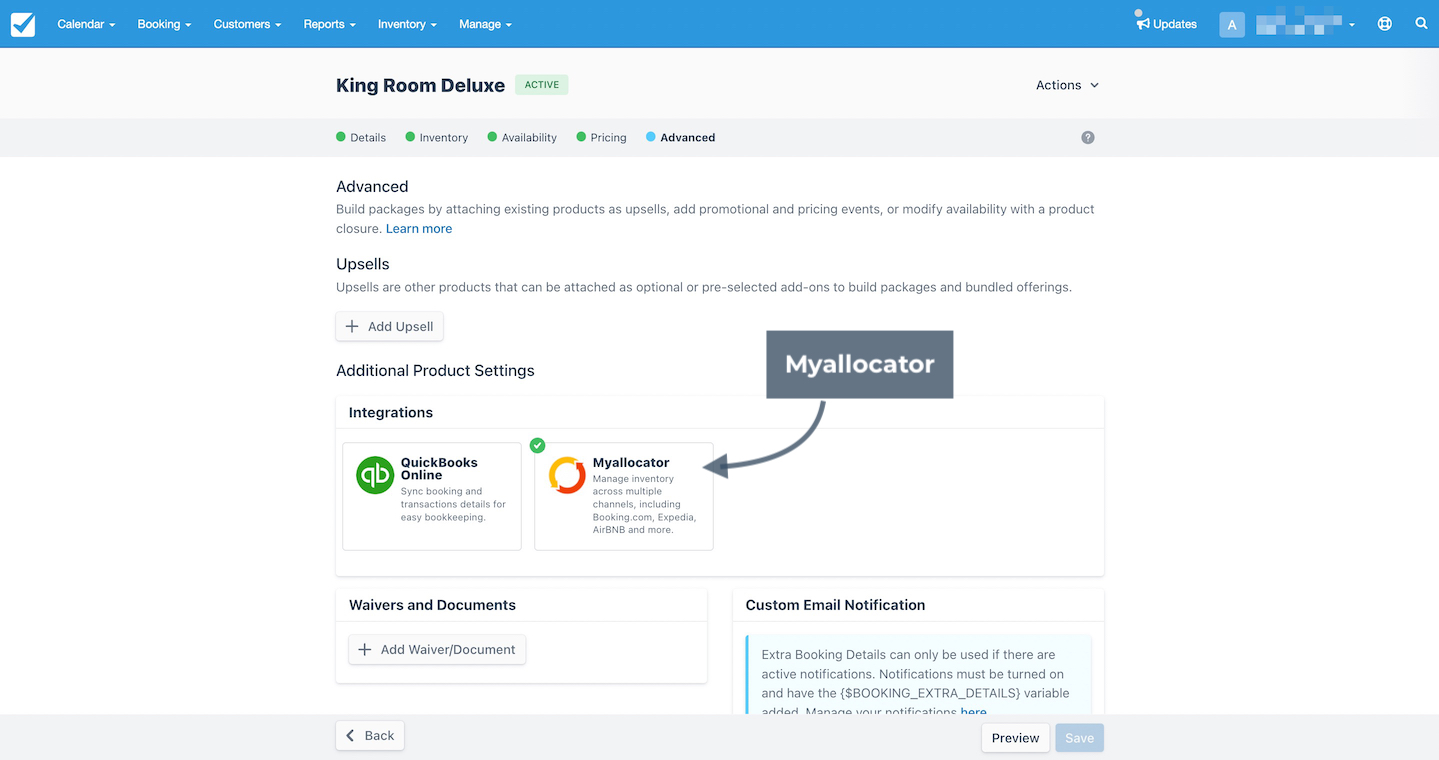Open the search magnifier icon
This screenshot has height=760, width=1439.
(x=1421, y=23)
